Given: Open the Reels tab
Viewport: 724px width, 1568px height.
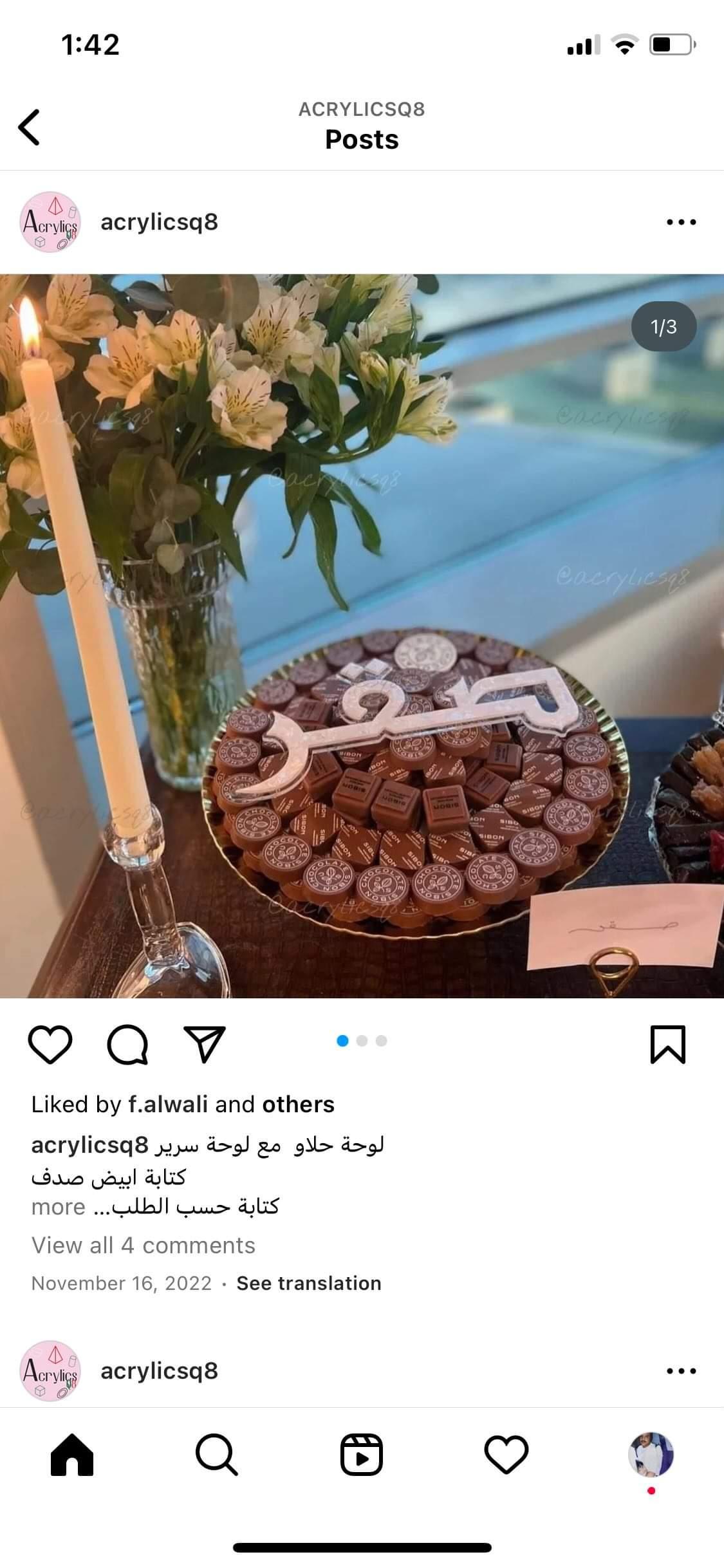Looking at the screenshot, I should coord(362,1455).
